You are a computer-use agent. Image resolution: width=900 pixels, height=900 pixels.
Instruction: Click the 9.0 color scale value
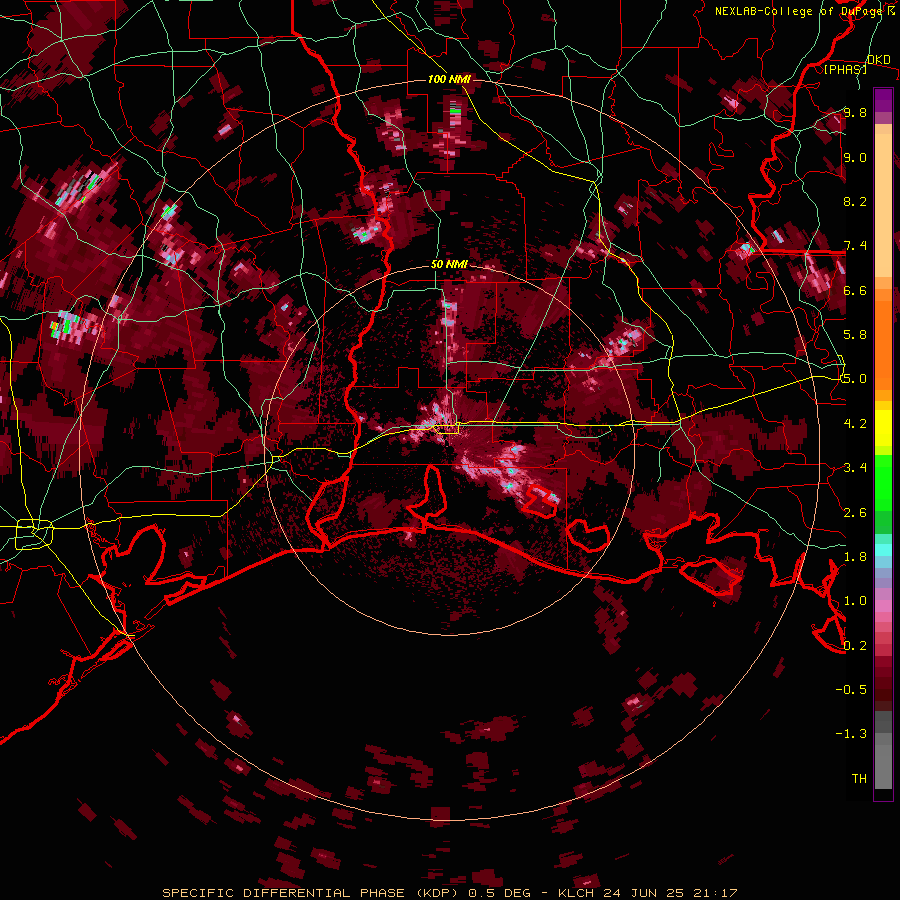855,157
